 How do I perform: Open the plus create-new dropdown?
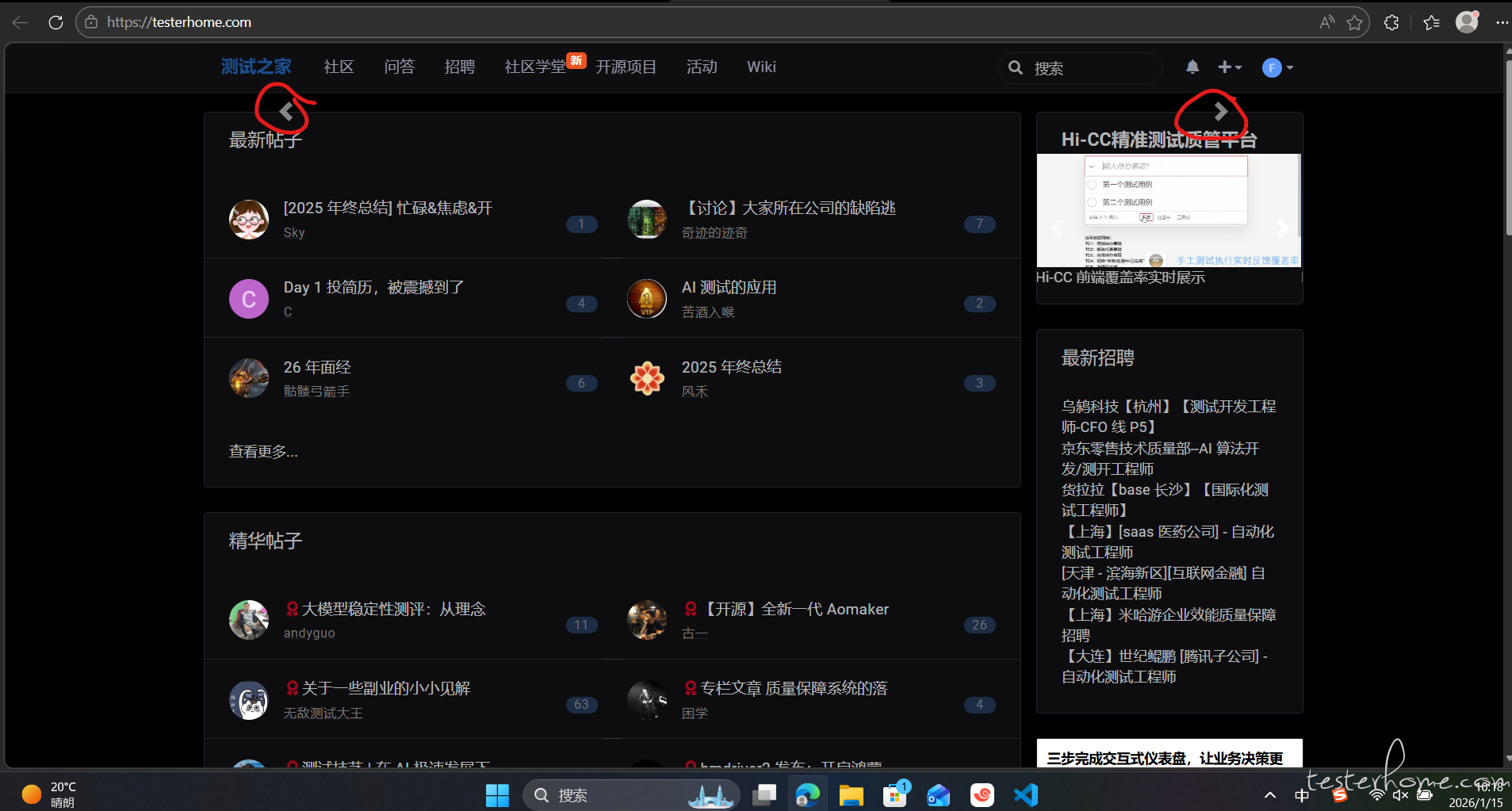point(1229,67)
